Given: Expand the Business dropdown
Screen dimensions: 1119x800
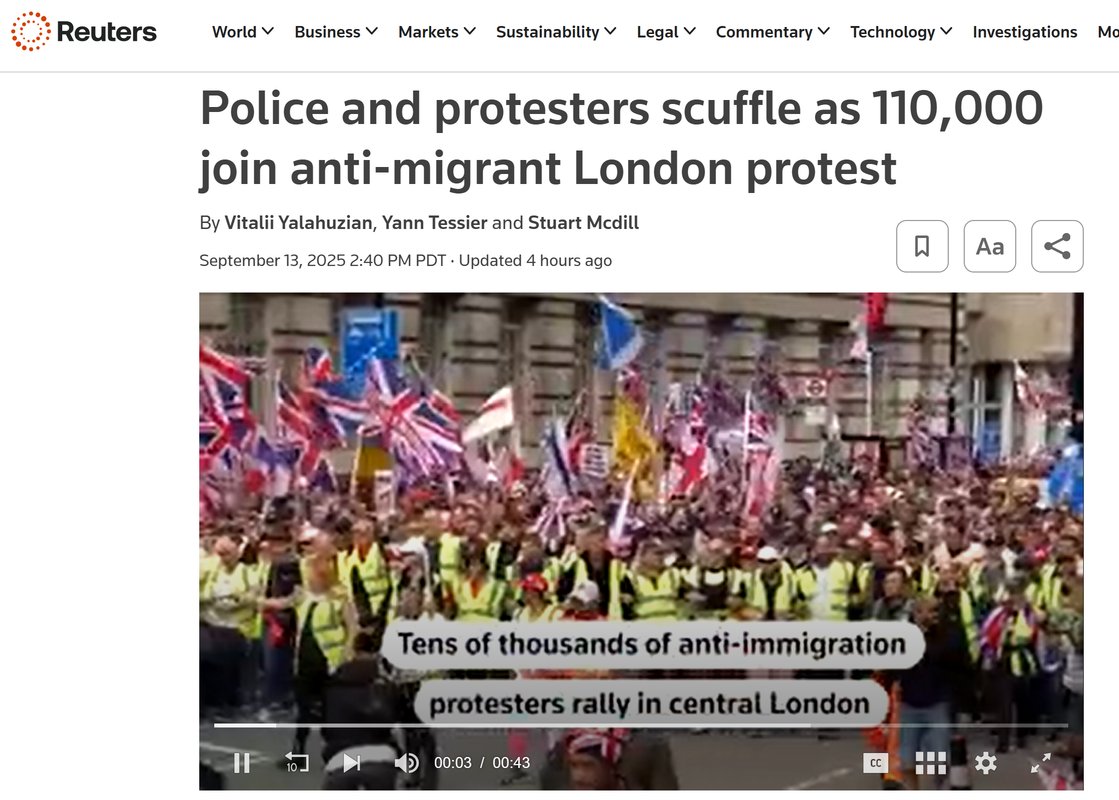Looking at the screenshot, I should pyautogui.click(x=336, y=32).
